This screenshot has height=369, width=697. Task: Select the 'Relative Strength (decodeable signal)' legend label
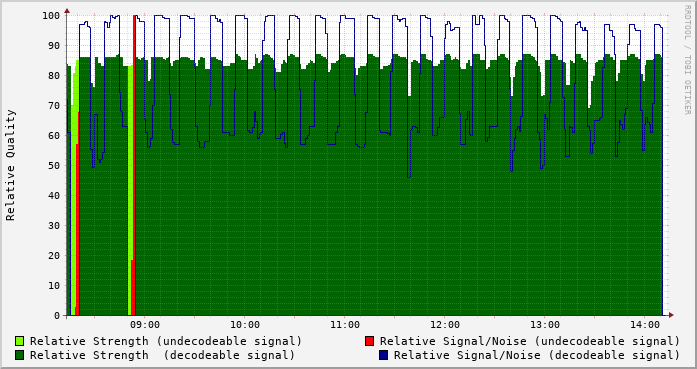[162, 355]
